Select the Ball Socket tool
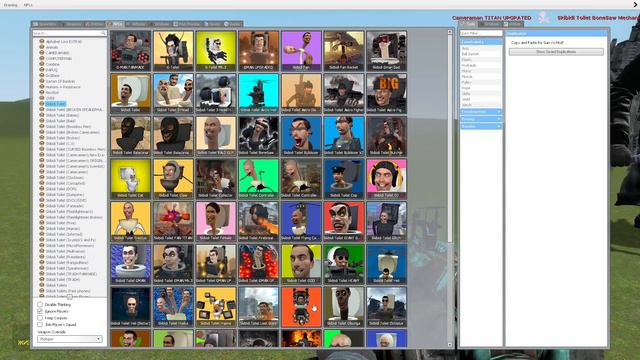 [481, 54]
